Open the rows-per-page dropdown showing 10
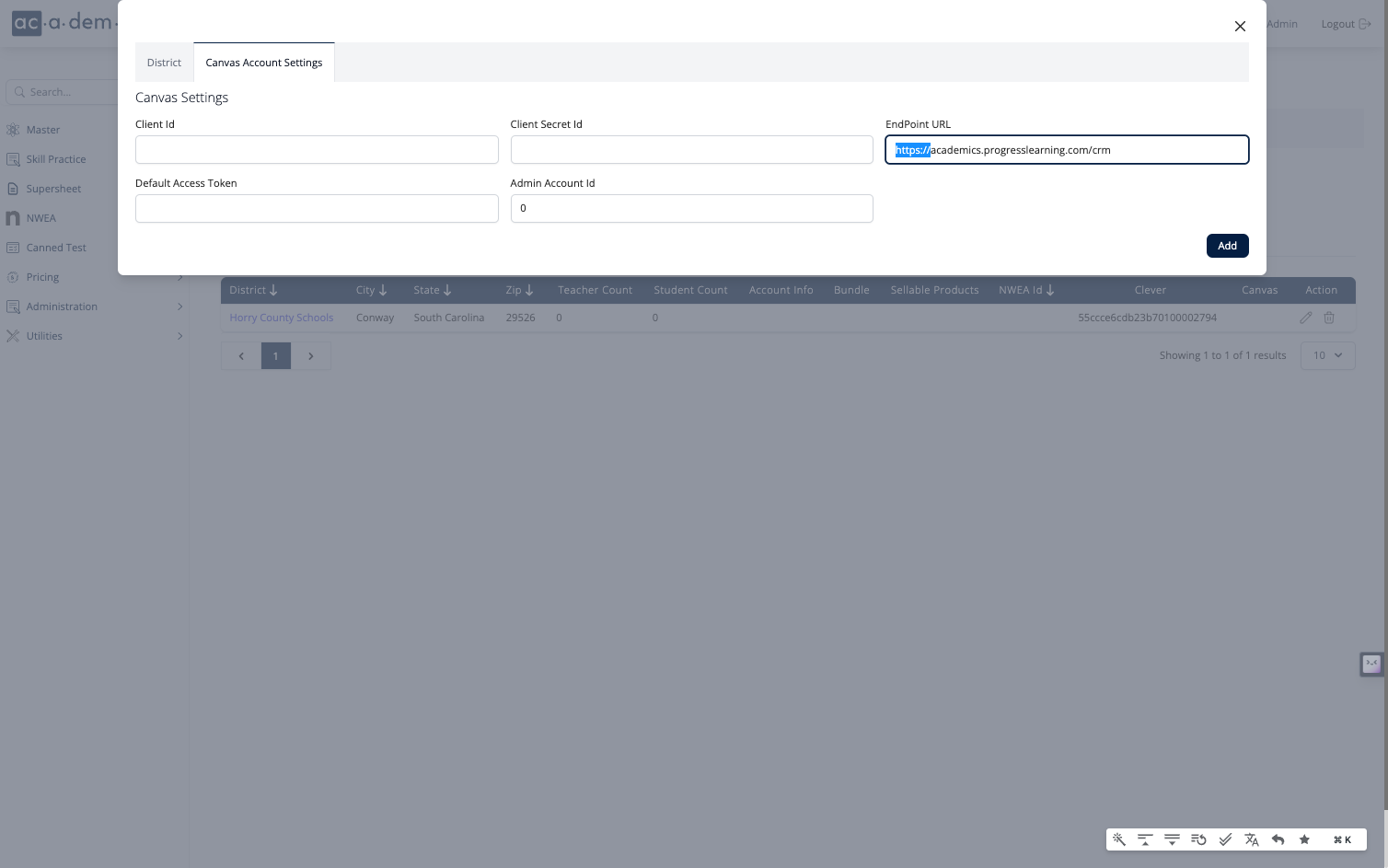This screenshot has height=868, width=1388. point(1327,355)
